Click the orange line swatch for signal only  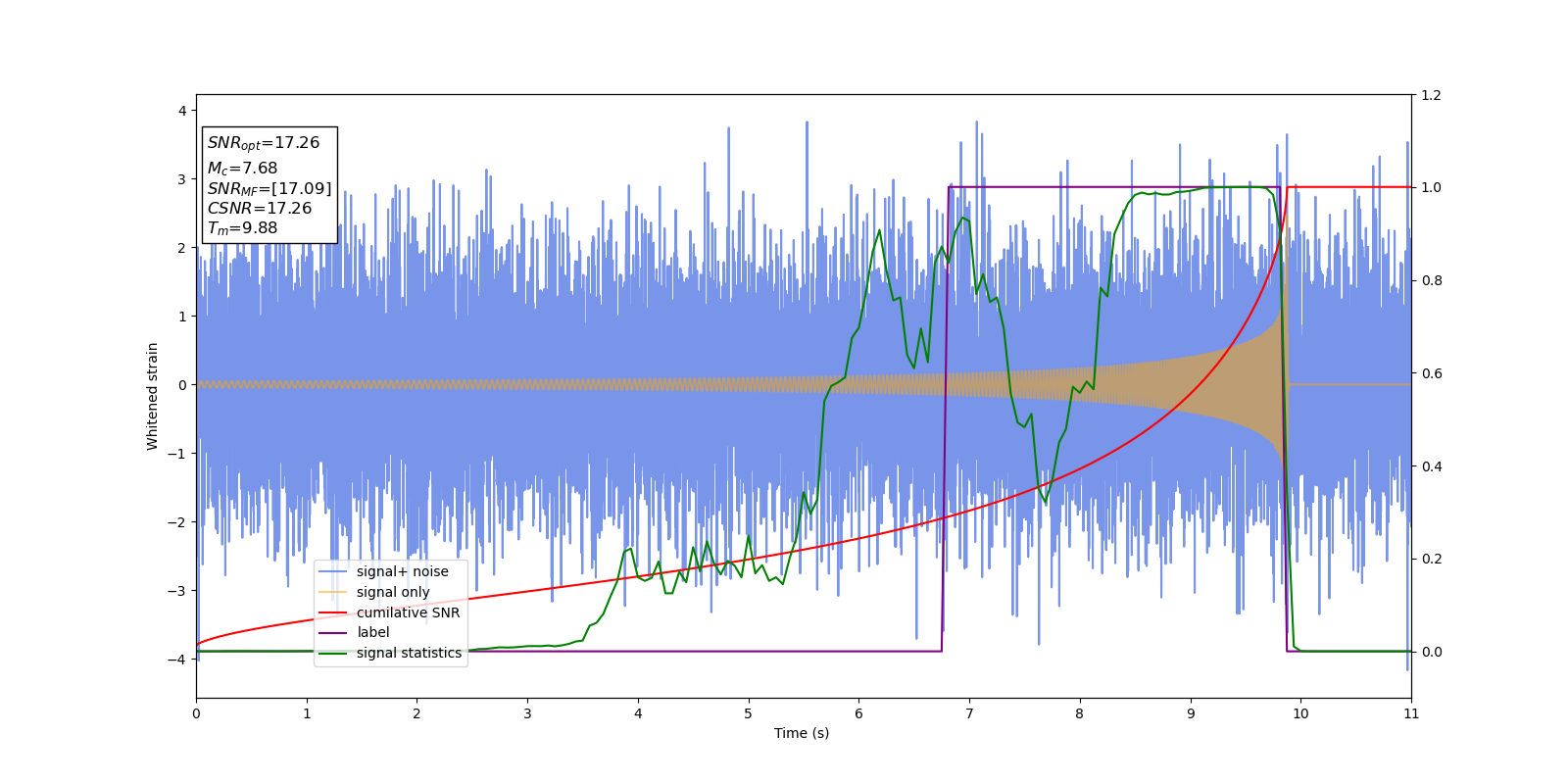[x=334, y=592]
